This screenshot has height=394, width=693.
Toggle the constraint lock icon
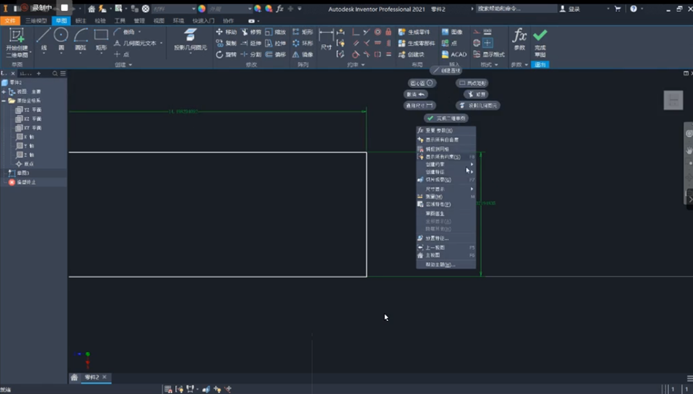click(388, 32)
